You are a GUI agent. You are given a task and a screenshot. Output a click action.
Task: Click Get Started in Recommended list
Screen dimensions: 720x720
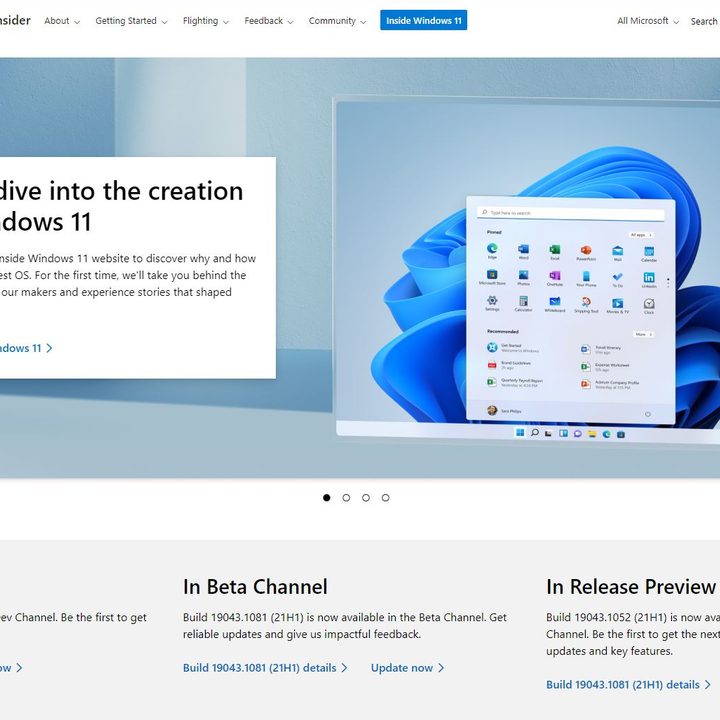tap(513, 348)
